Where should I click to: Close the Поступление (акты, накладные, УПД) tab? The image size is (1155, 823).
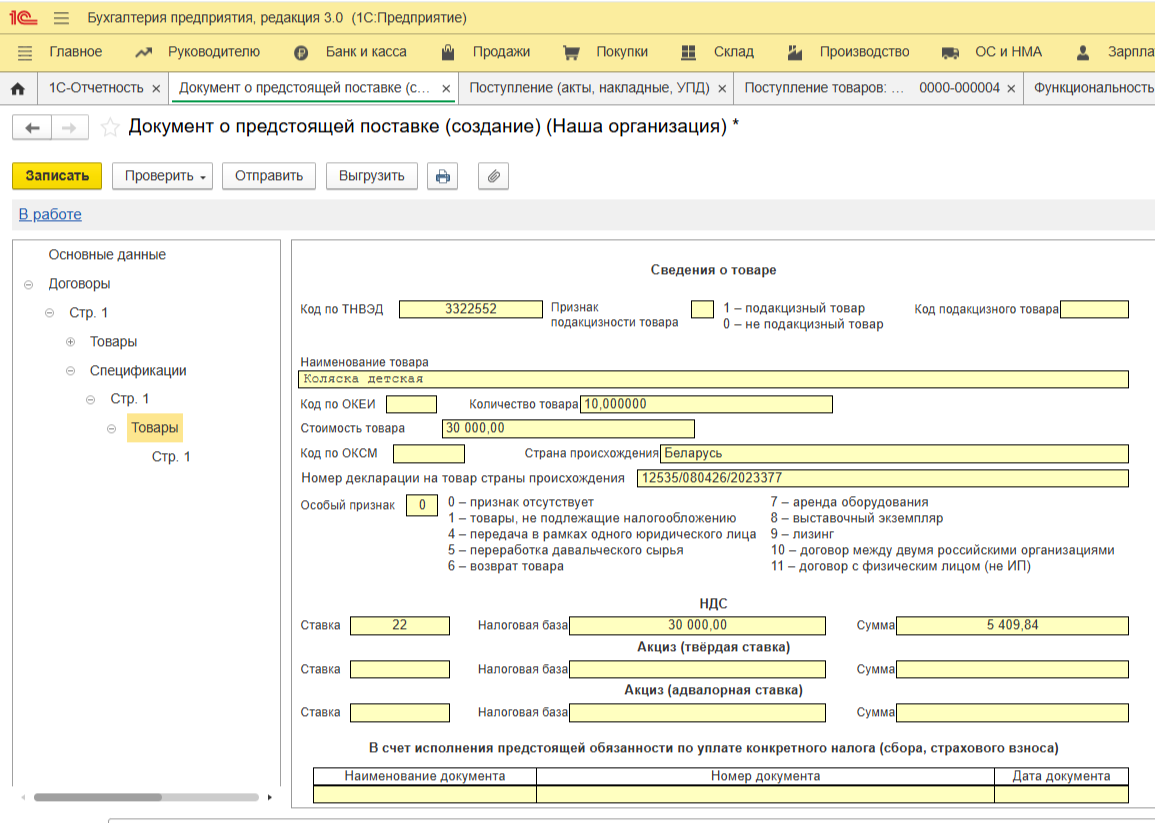point(722,88)
